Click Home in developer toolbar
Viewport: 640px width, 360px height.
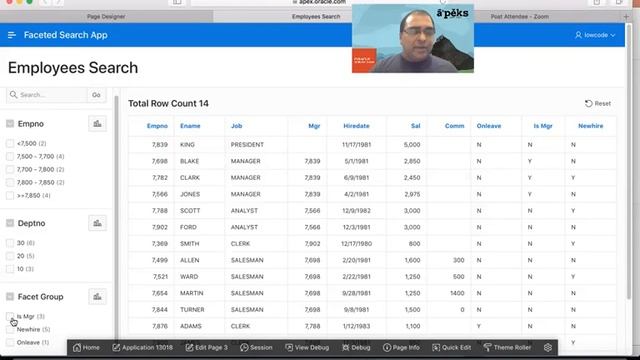87,347
